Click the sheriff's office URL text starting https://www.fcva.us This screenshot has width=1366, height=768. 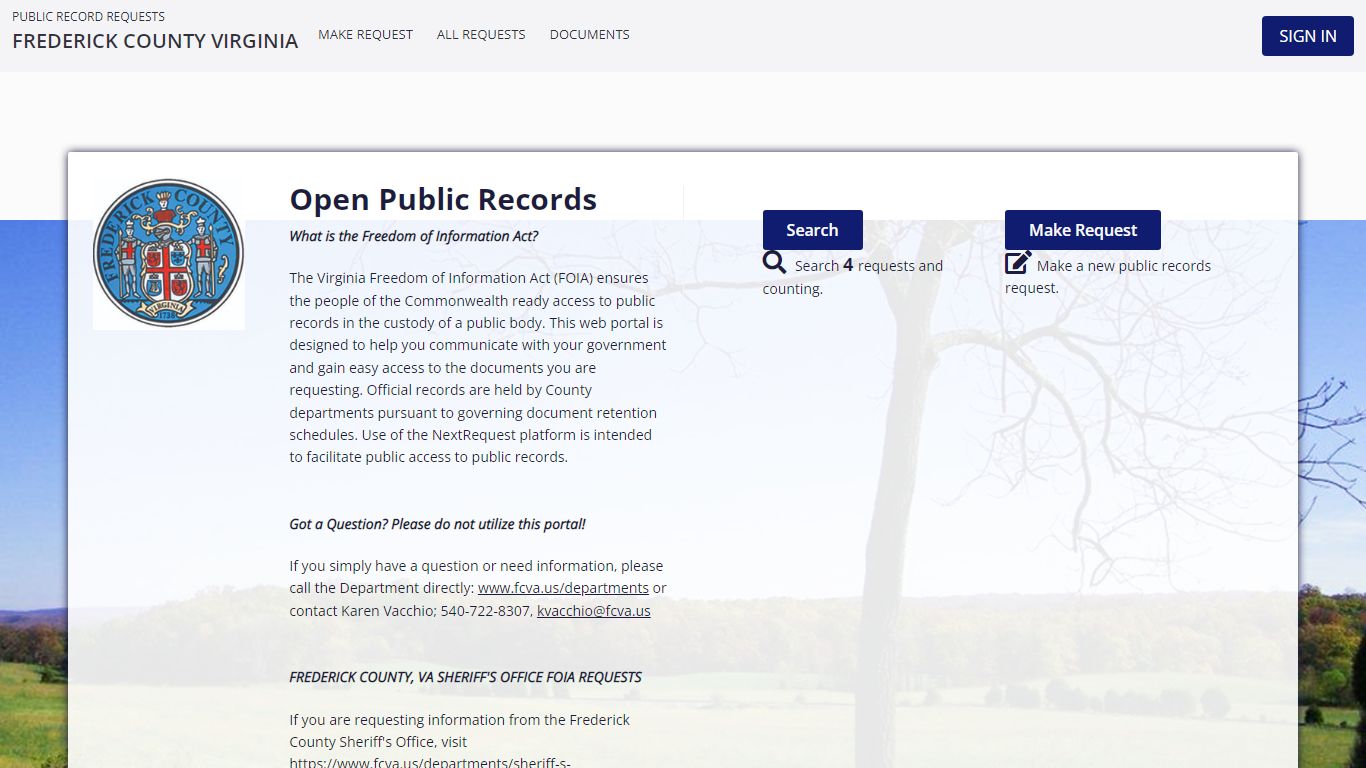coord(430,762)
